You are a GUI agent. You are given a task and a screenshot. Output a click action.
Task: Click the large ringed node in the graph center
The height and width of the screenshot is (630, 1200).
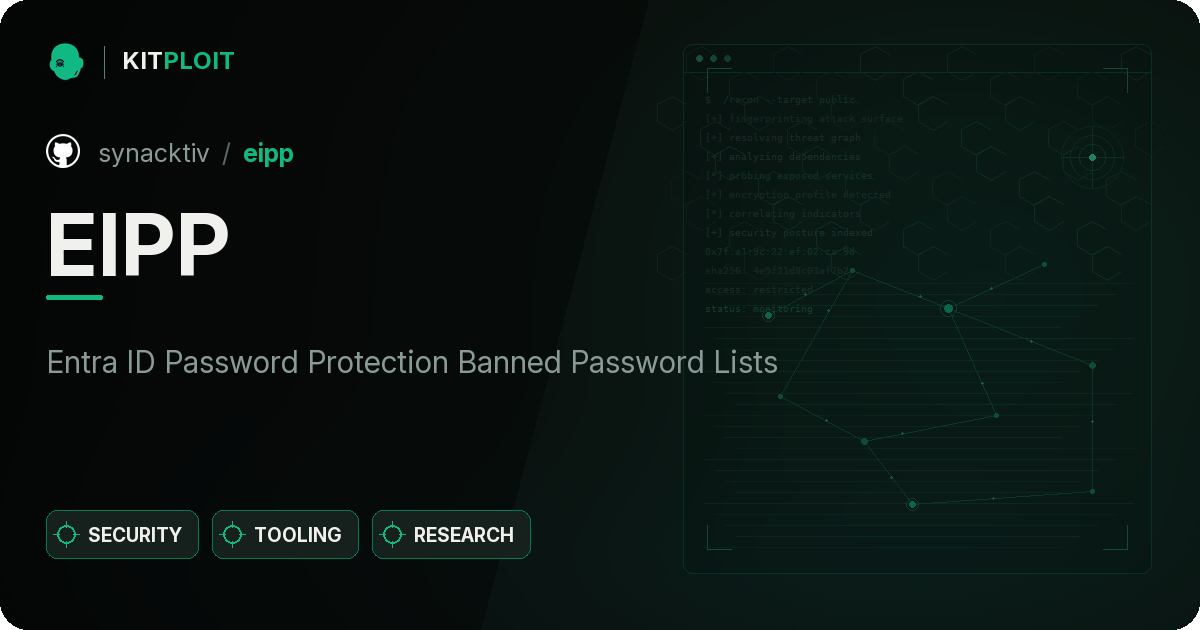(x=948, y=309)
